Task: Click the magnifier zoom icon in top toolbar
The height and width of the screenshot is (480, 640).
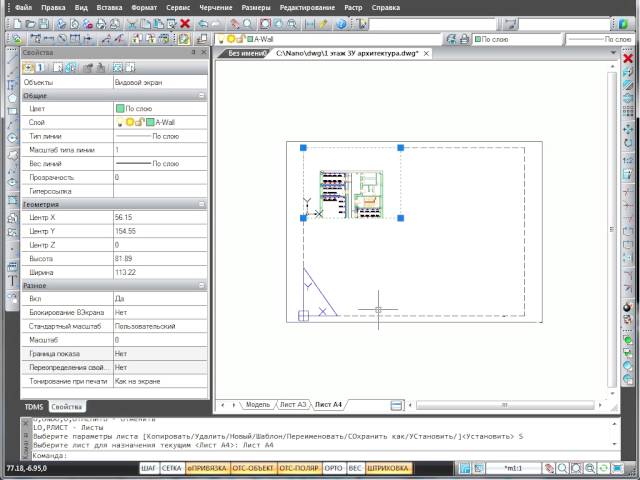Action: point(248,24)
